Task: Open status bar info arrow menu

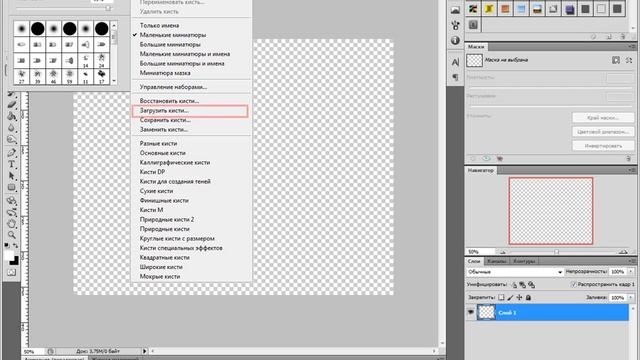Action: click(x=144, y=351)
